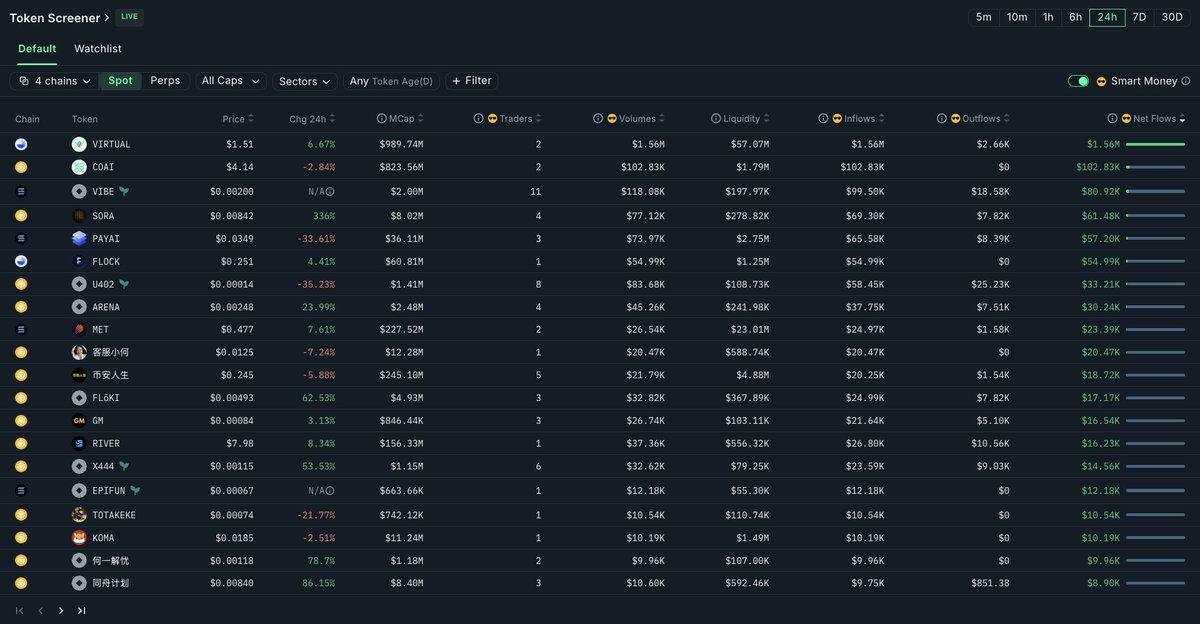Click the info icon beside MCap header
This screenshot has width=1200, height=624.
click(382, 119)
